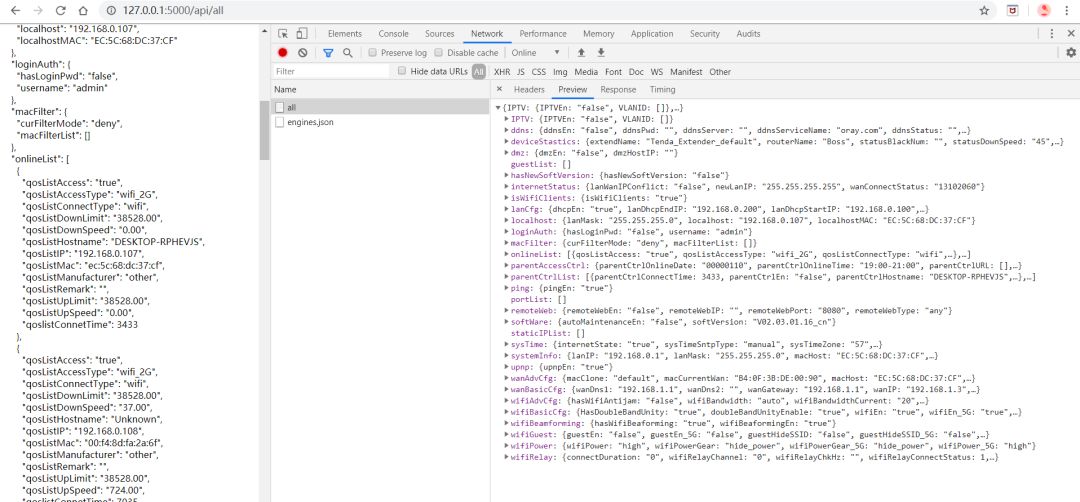This screenshot has height=502, width=1080.
Task: Open the Response tab
Action: 618,90
